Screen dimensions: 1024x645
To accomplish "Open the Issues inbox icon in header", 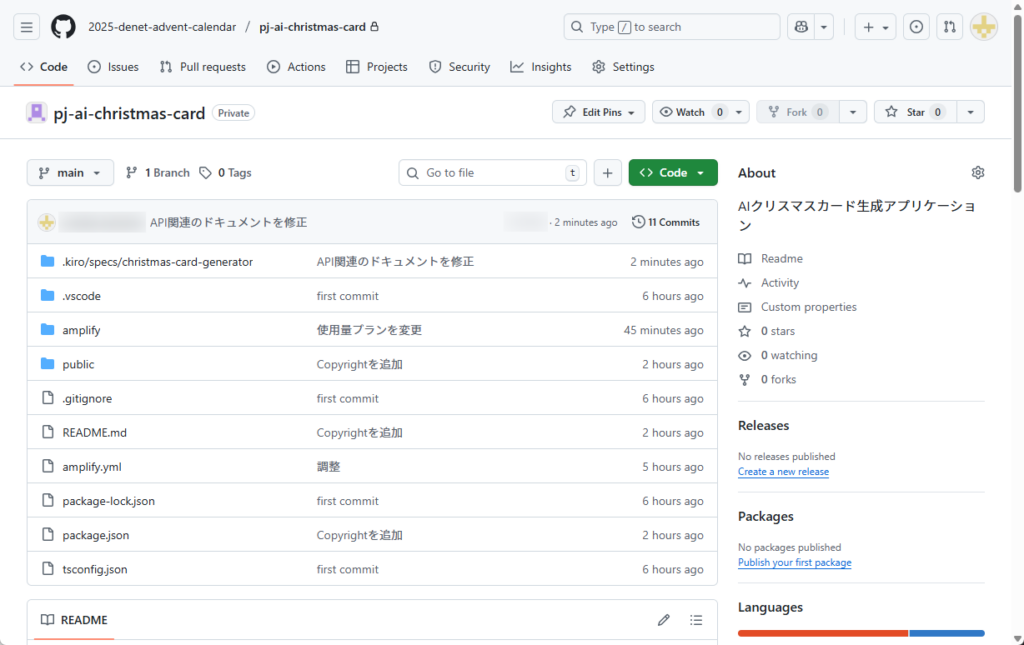I will click(x=916, y=27).
